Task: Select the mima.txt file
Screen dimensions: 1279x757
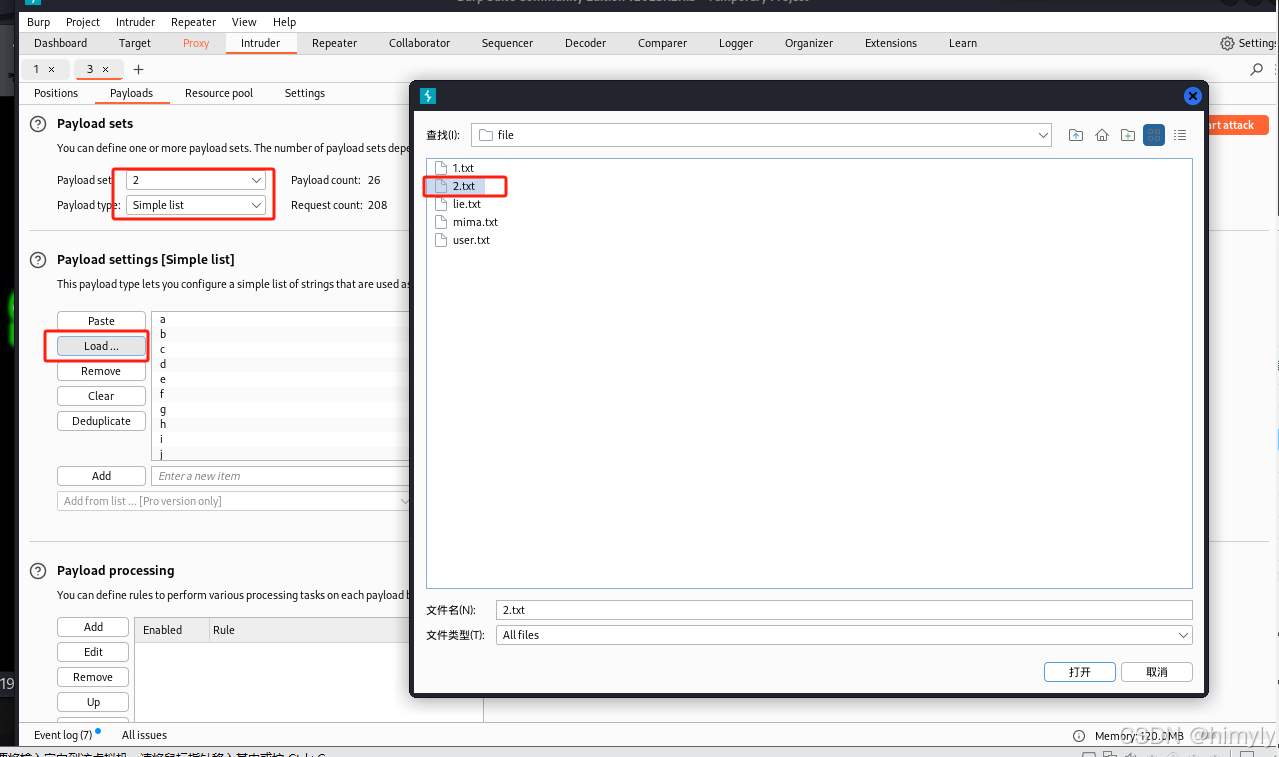Action: 466,222
